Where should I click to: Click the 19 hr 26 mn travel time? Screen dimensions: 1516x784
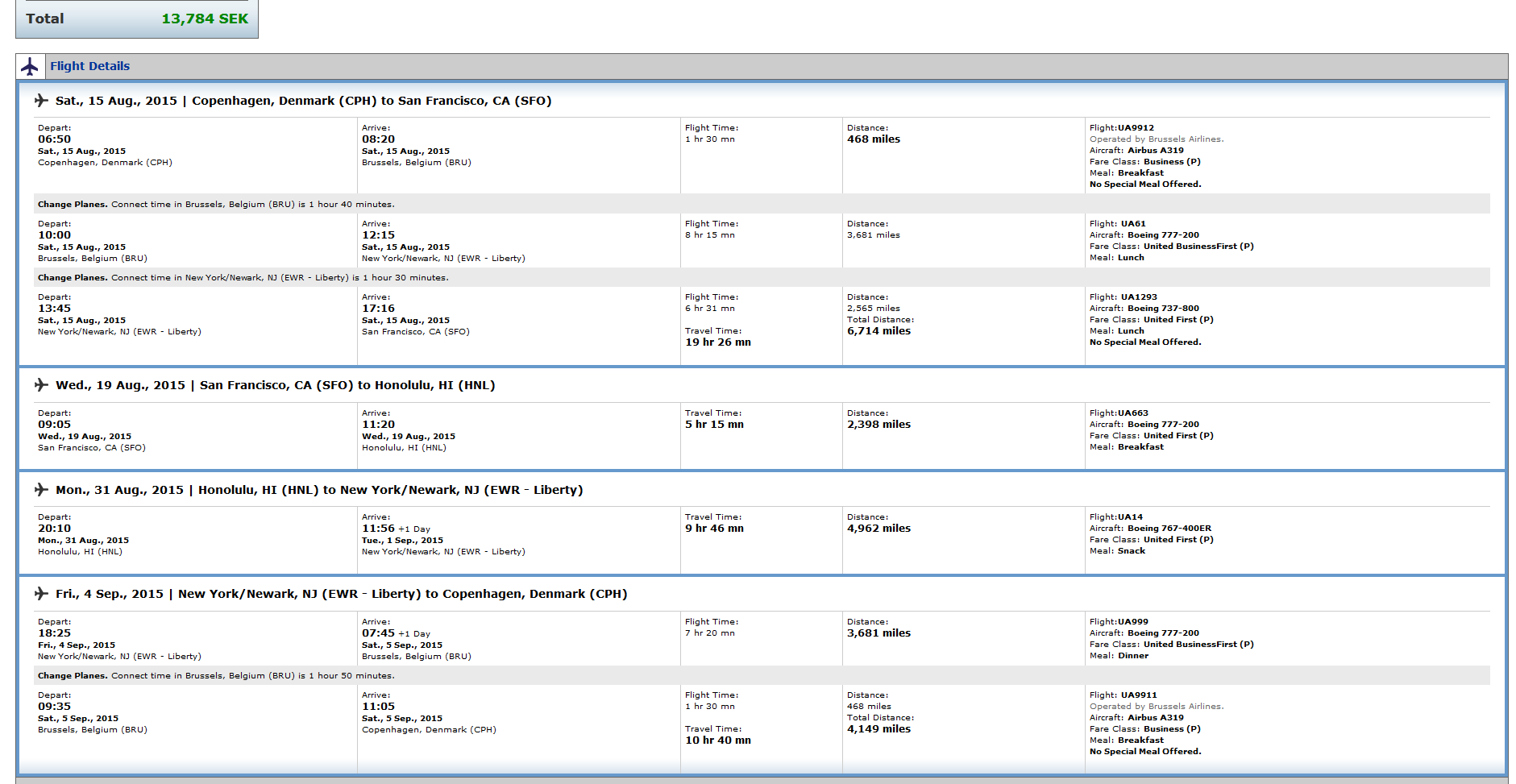pos(717,342)
